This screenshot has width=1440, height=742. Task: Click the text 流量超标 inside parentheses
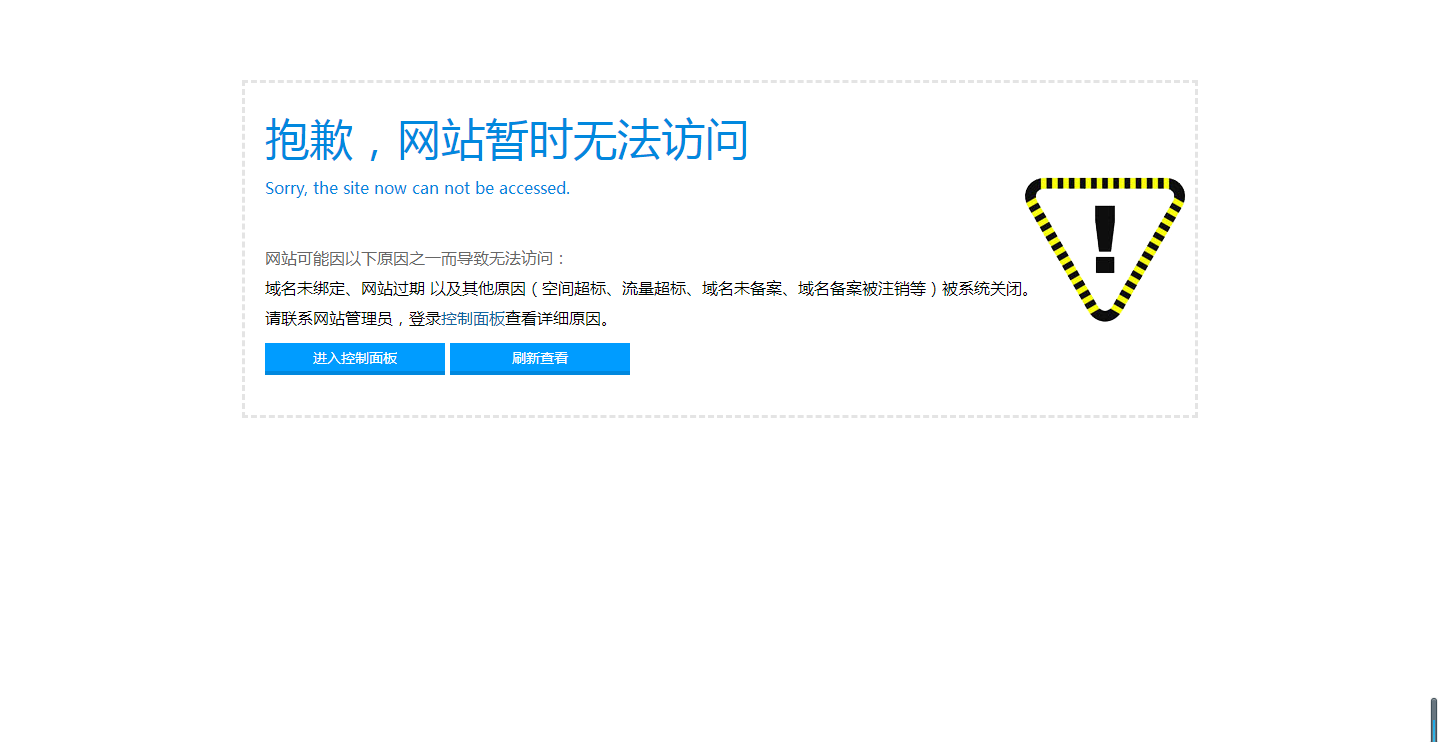pos(654,289)
